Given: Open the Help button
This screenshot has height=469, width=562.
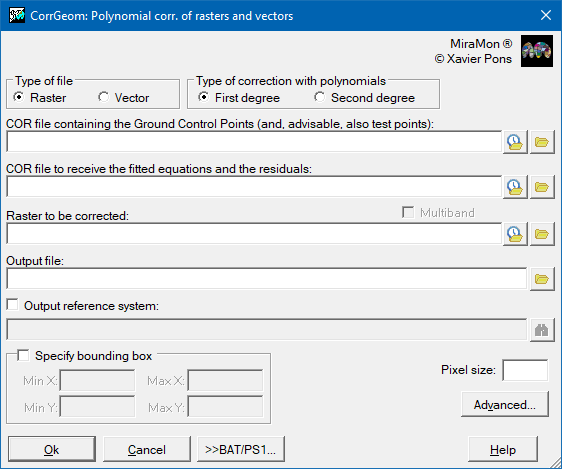Looking at the screenshot, I should click(503, 449).
